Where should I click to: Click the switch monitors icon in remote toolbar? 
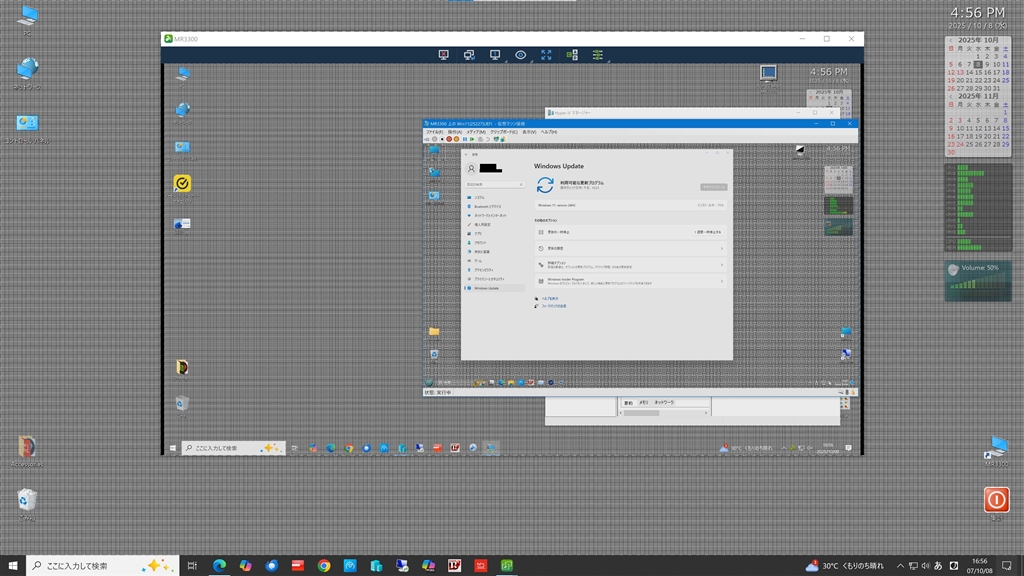point(469,55)
